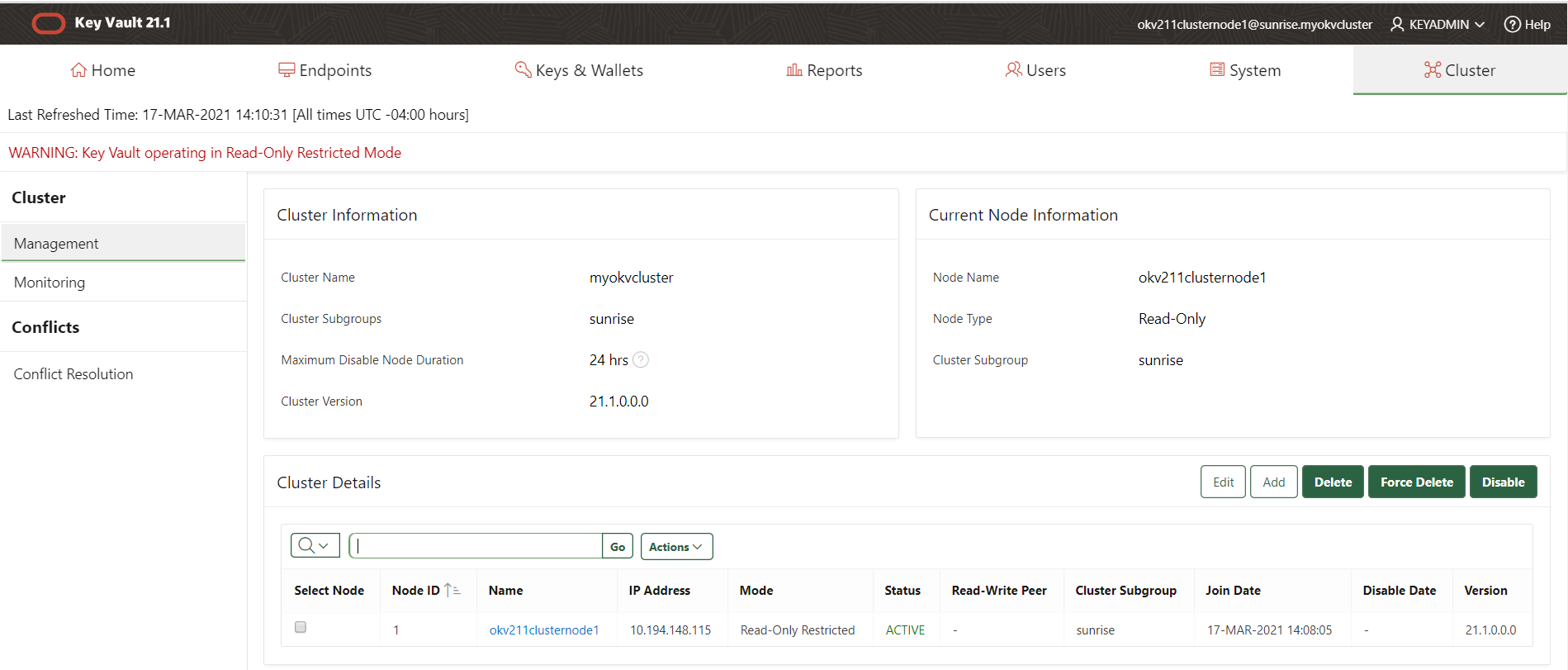
Task: Sort by the Mode column header
Action: (756, 591)
